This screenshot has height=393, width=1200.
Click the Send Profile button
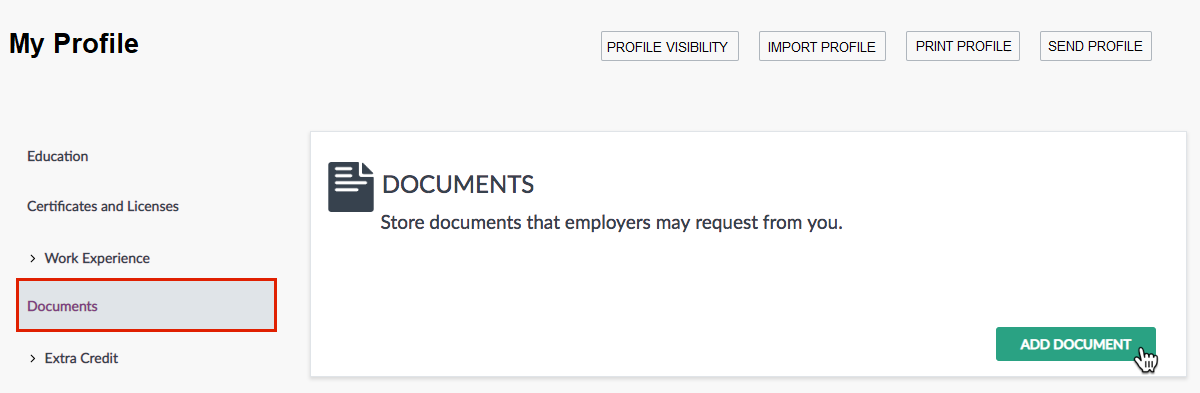click(1095, 47)
